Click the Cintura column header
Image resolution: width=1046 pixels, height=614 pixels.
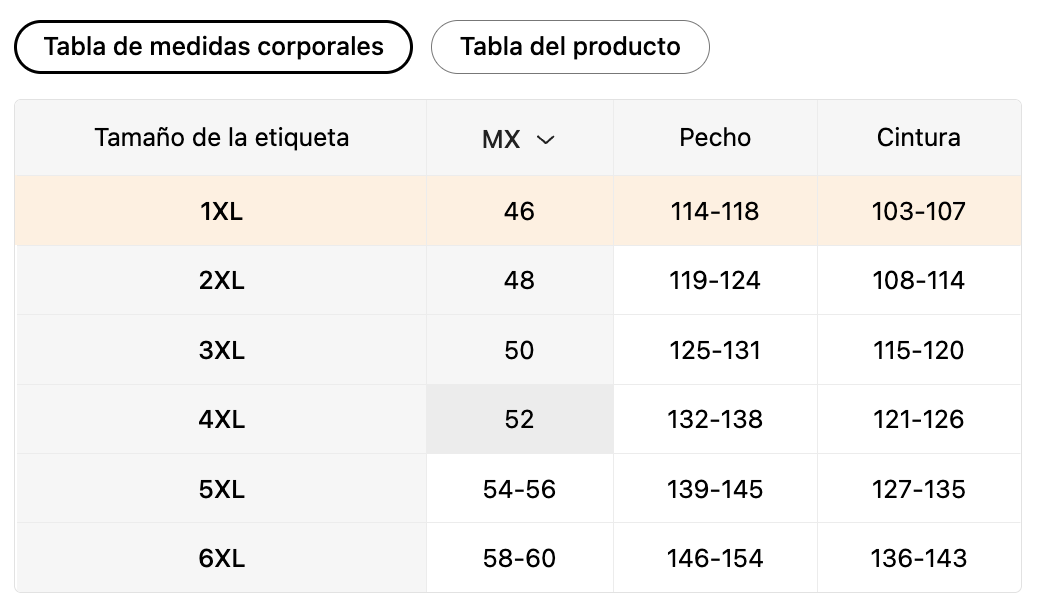[x=918, y=137]
